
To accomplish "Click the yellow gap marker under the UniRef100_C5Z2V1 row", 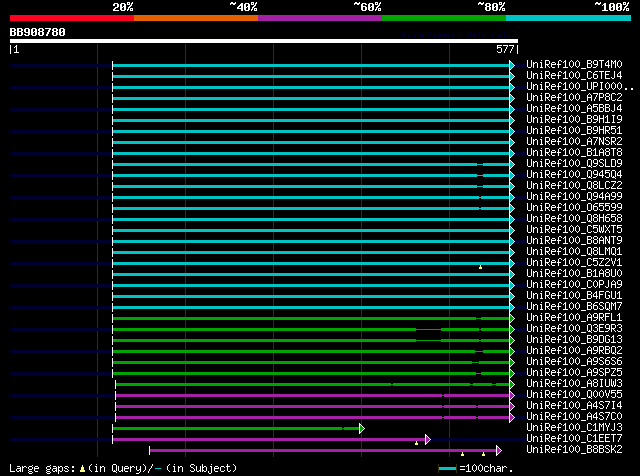I will click(480, 267).
